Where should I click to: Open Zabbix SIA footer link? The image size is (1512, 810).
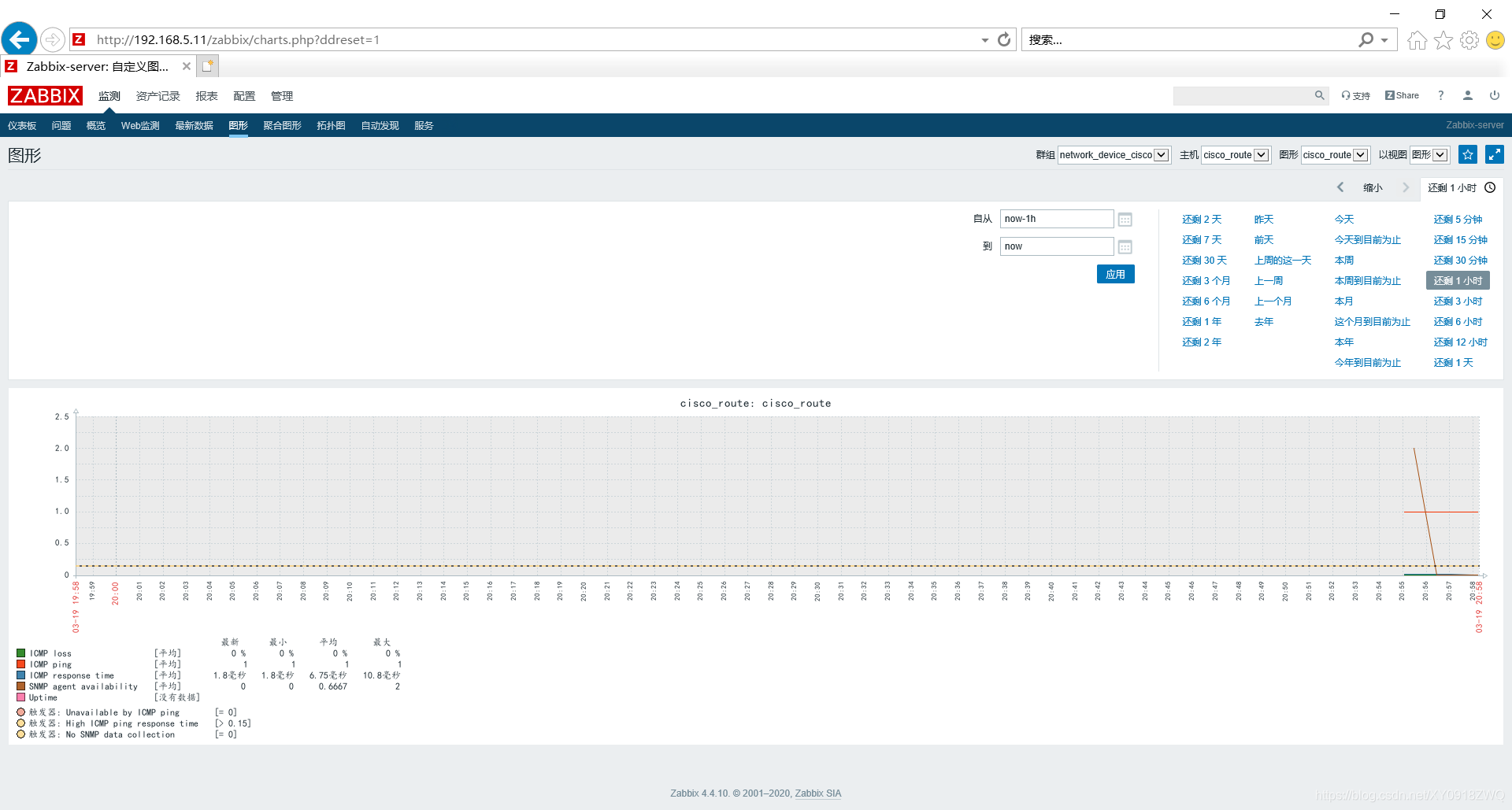click(x=818, y=793)
